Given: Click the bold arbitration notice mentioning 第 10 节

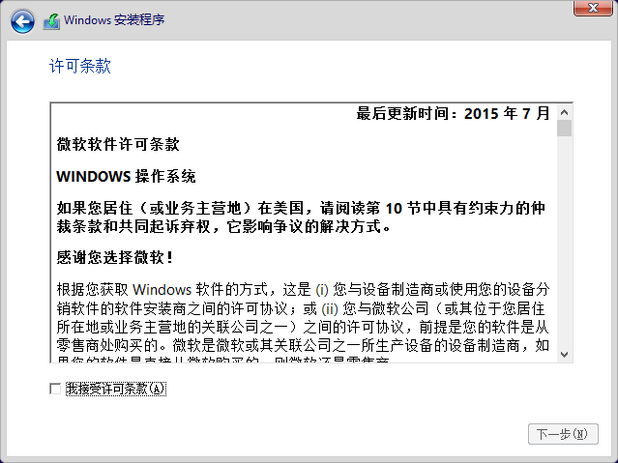Looking at the screenshot, I should point(301,217).
